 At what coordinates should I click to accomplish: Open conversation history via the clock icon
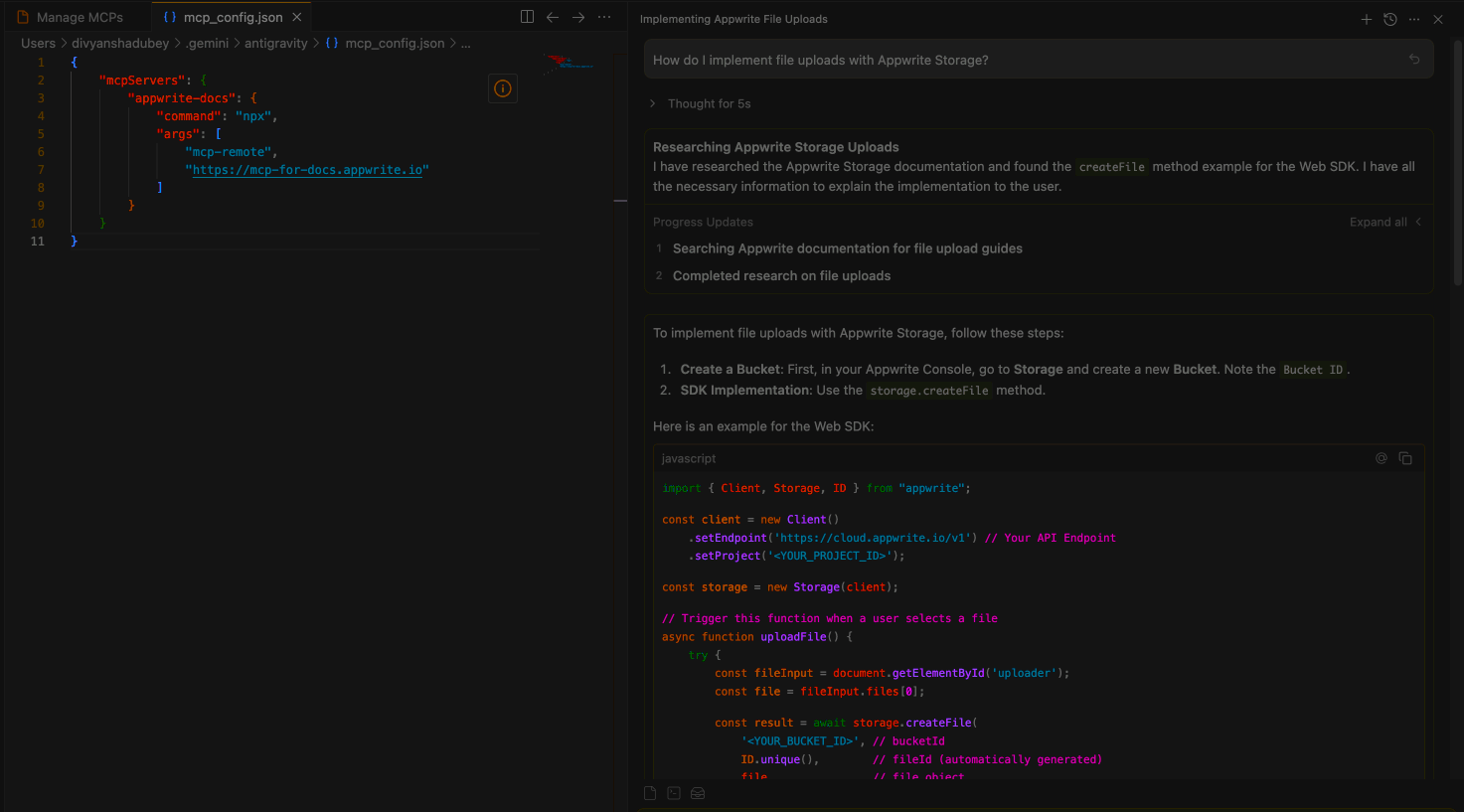pos(1389,19)
